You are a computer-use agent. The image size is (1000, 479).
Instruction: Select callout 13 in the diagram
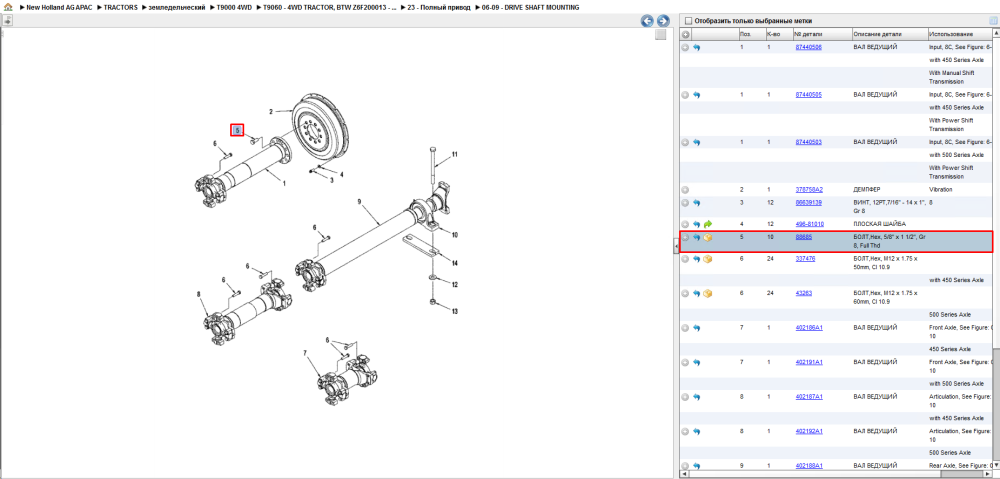coord(455,312)
